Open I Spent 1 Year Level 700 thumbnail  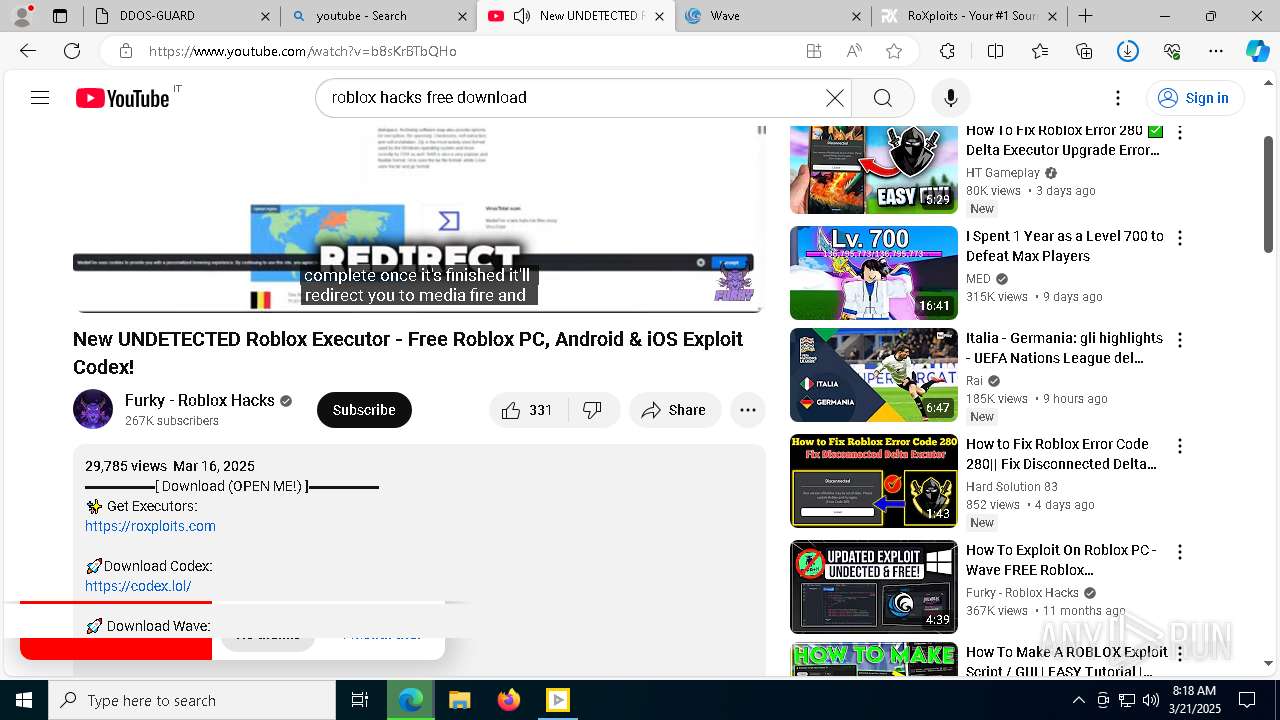(874, 273)
